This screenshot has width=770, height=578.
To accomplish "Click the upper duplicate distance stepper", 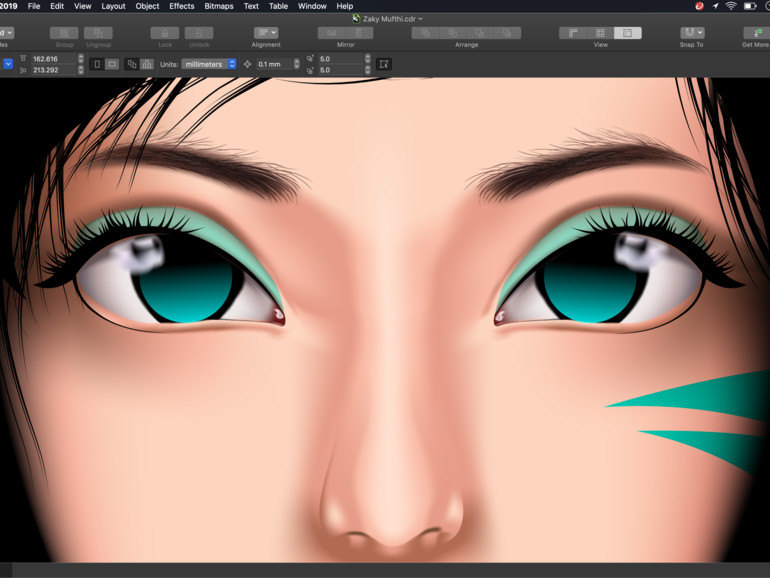I will pyautogui.click(x=368, y=58).
